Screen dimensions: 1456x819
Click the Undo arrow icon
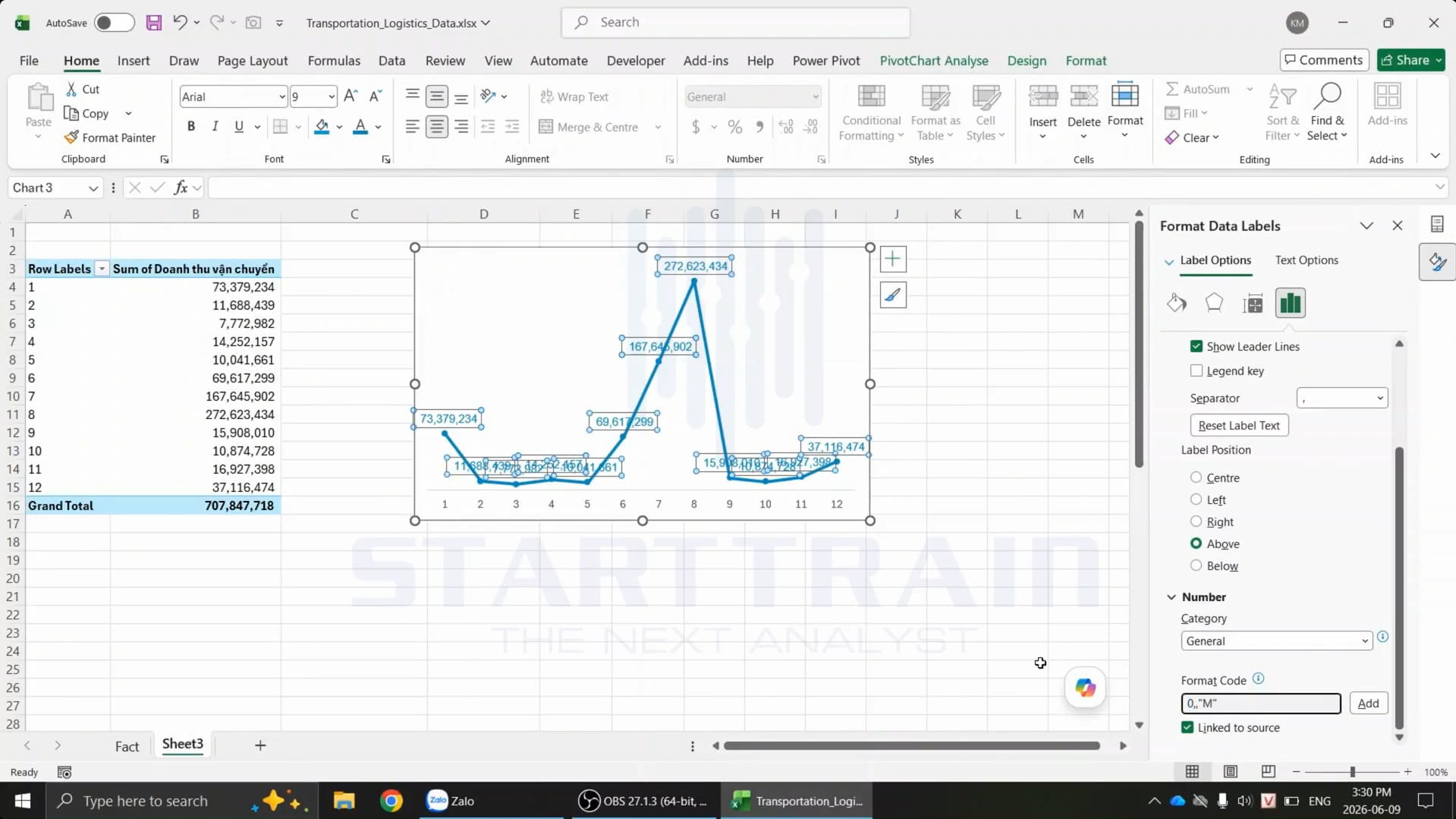180,22
